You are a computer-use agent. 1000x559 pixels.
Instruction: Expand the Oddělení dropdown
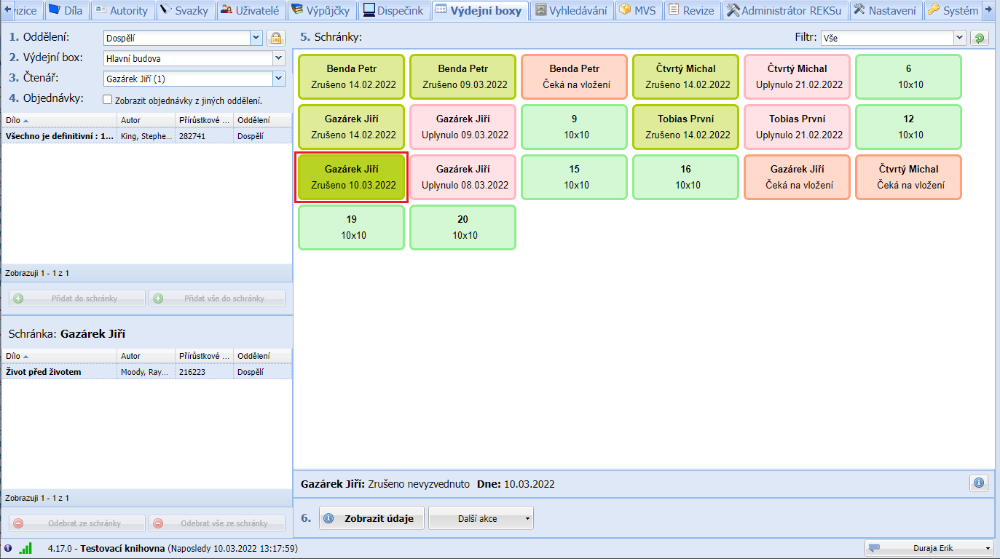[256, 38]
